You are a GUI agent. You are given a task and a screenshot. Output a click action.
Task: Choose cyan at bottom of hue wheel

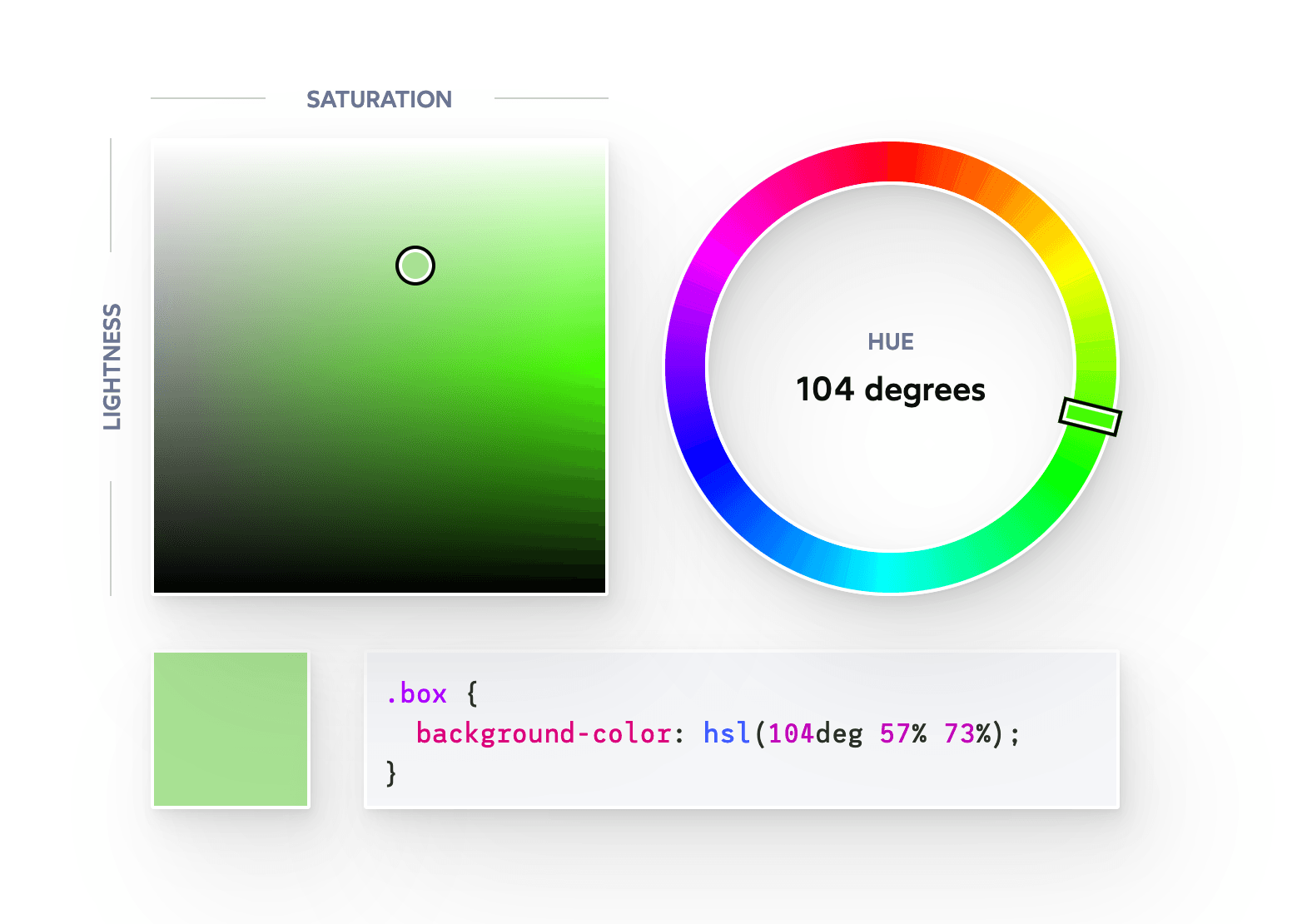point(892,572)
